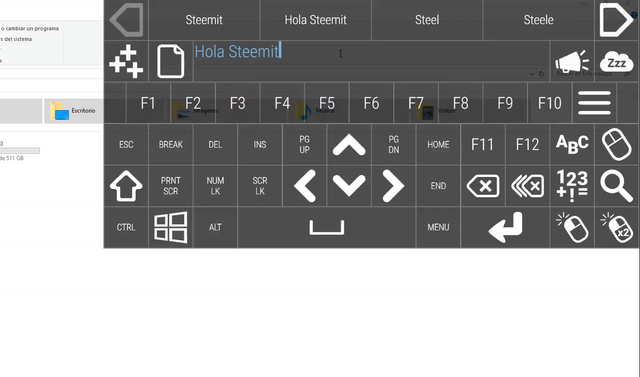This screenshot has width=640, height=377.
Task: Toggle the ALT modifier key
Action: (x=215, y=227)
